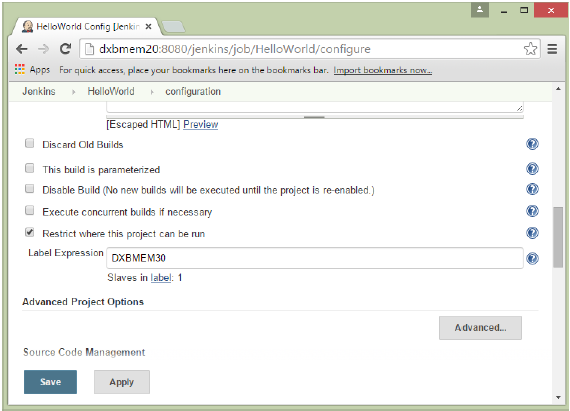Open the Chrome hamburger menu
The image size is (570, 411).
click(552, 49)
